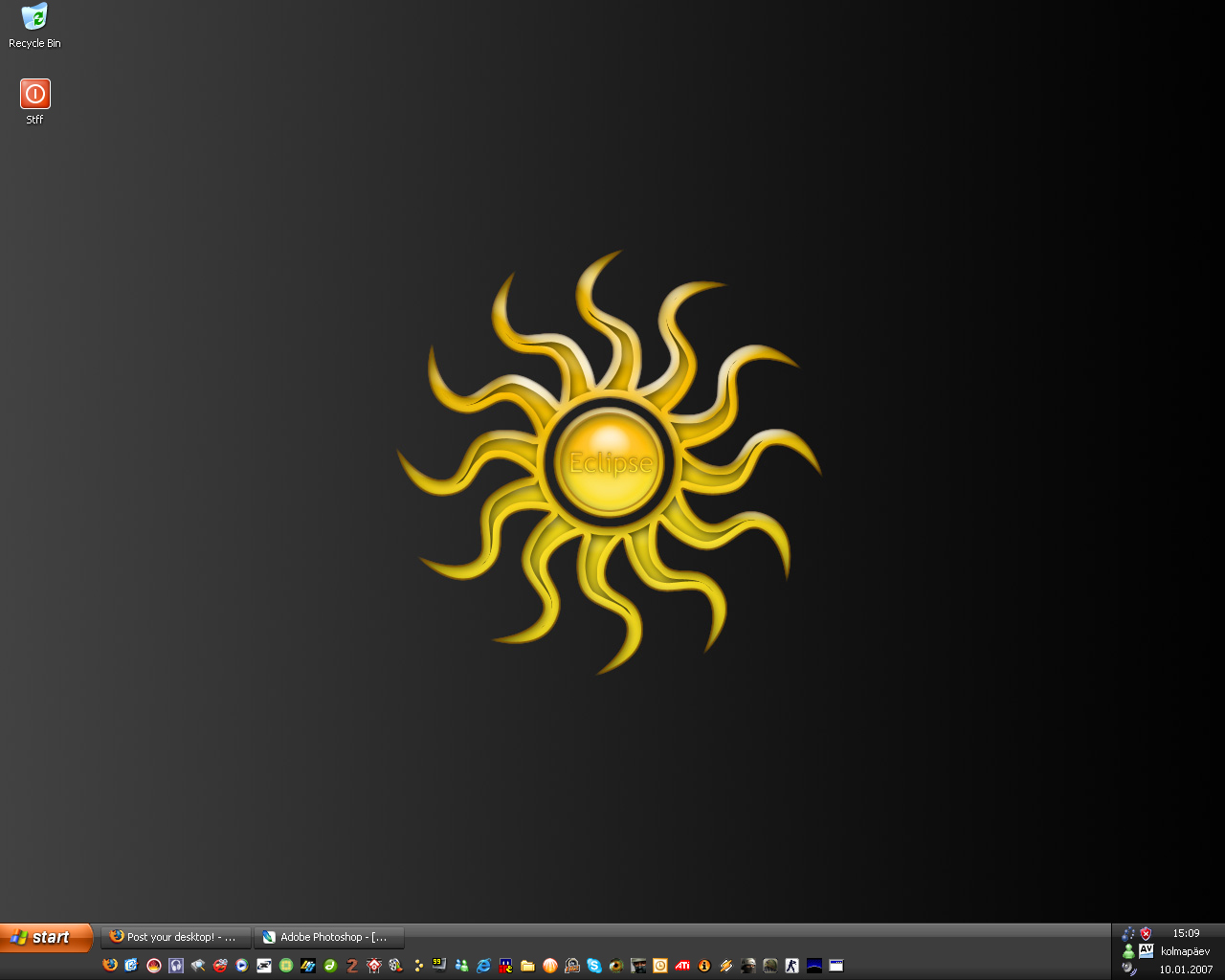1225x980 pixels.
Task: Launch Skype from the Quick Launch bar
Action: [594, 966]
